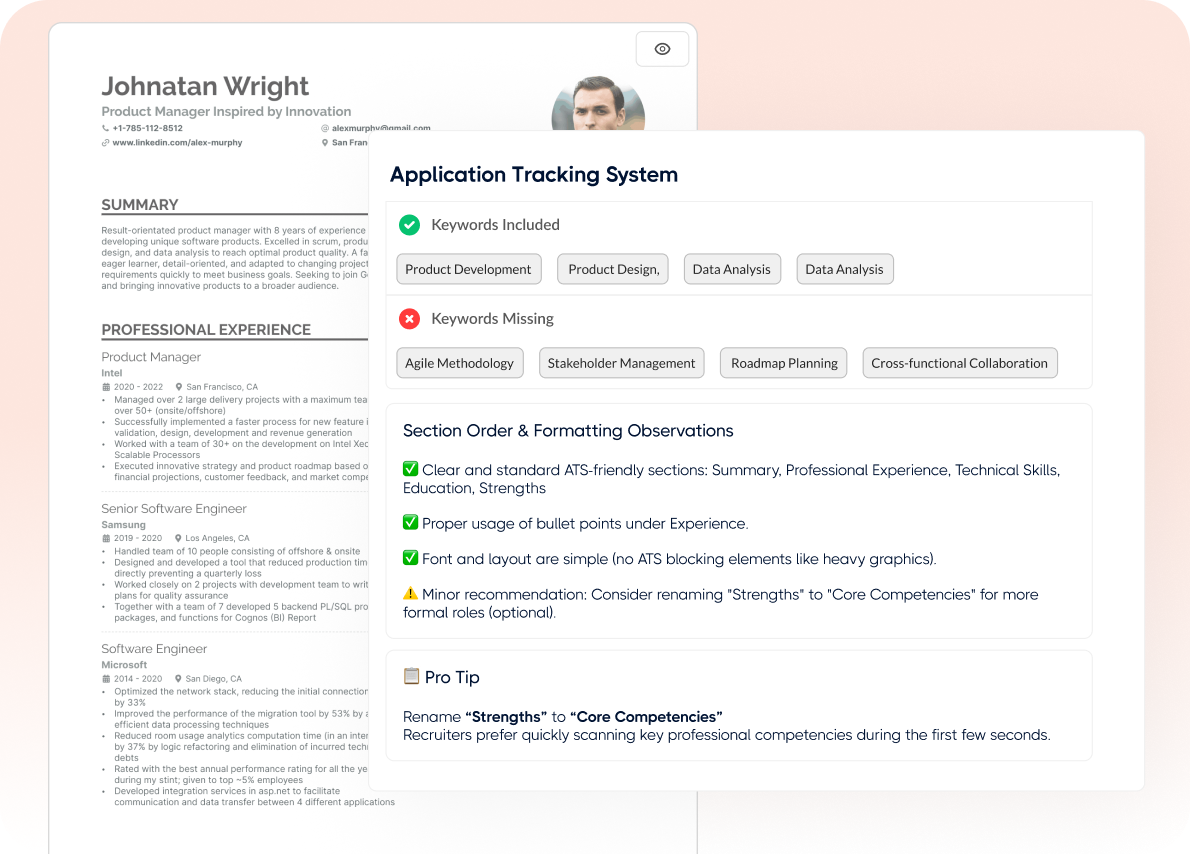Click the Product Manager job title

[x=151, y=357]
